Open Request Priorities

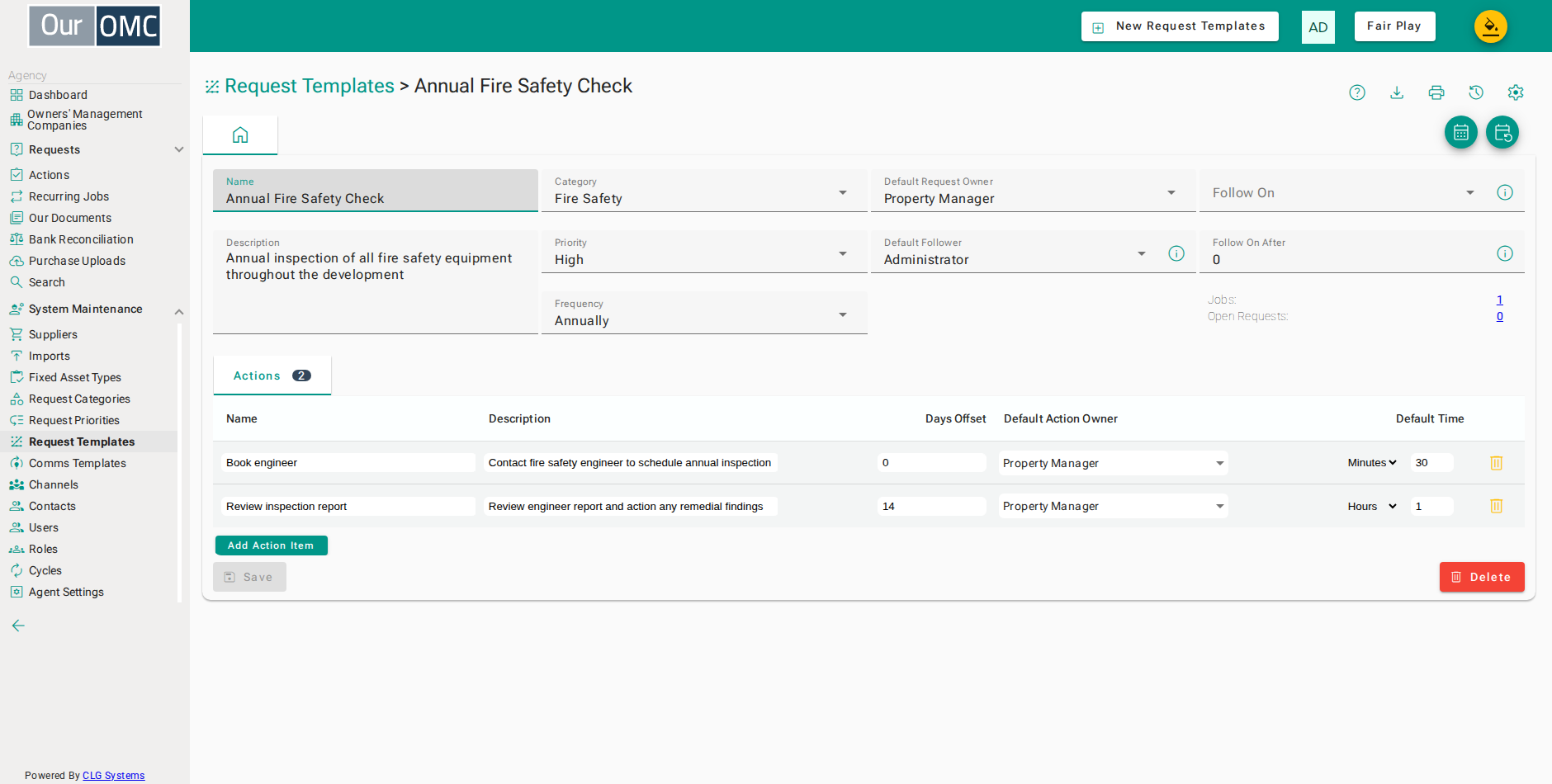pyautogui.click(x=74, y=420)
